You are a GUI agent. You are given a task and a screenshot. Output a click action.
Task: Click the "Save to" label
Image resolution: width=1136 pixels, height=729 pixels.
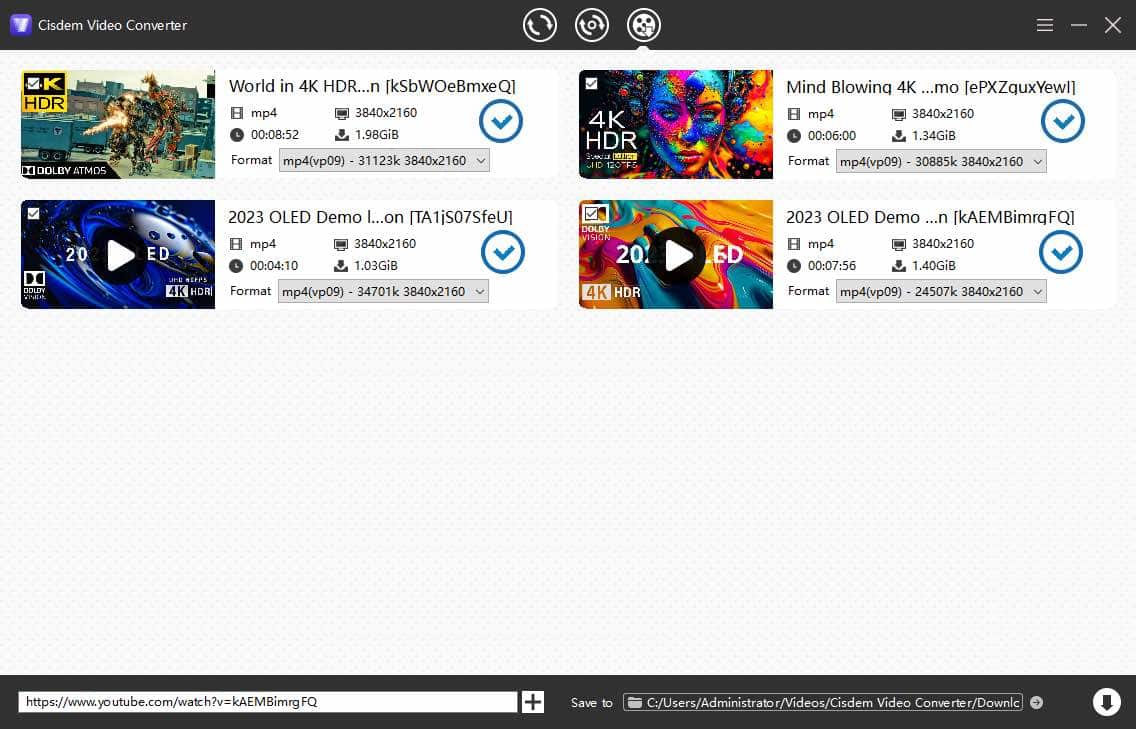pyautogui.click(x=591, y=702)
